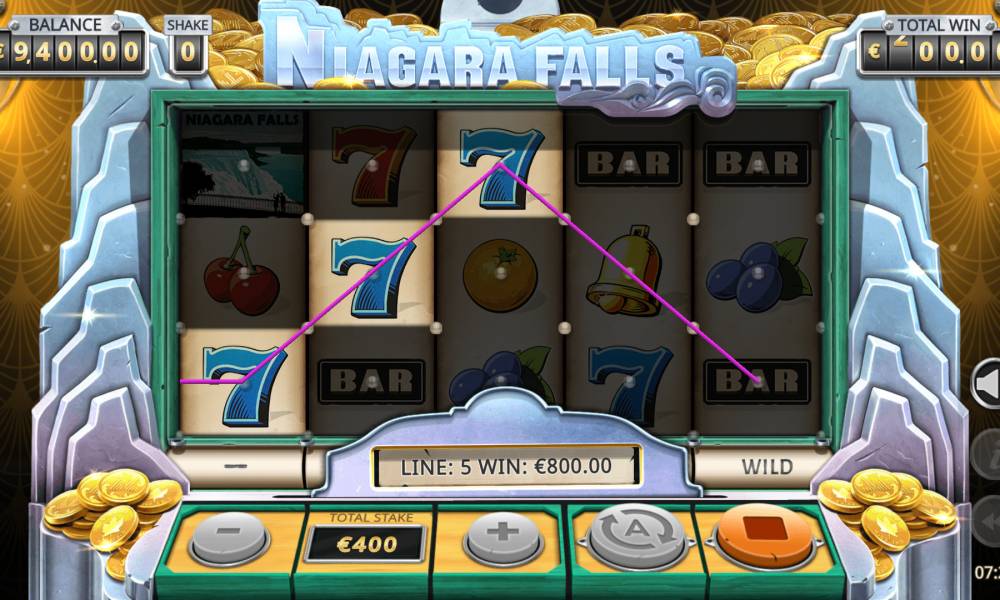Open the Balance amount display

[71, 52]
